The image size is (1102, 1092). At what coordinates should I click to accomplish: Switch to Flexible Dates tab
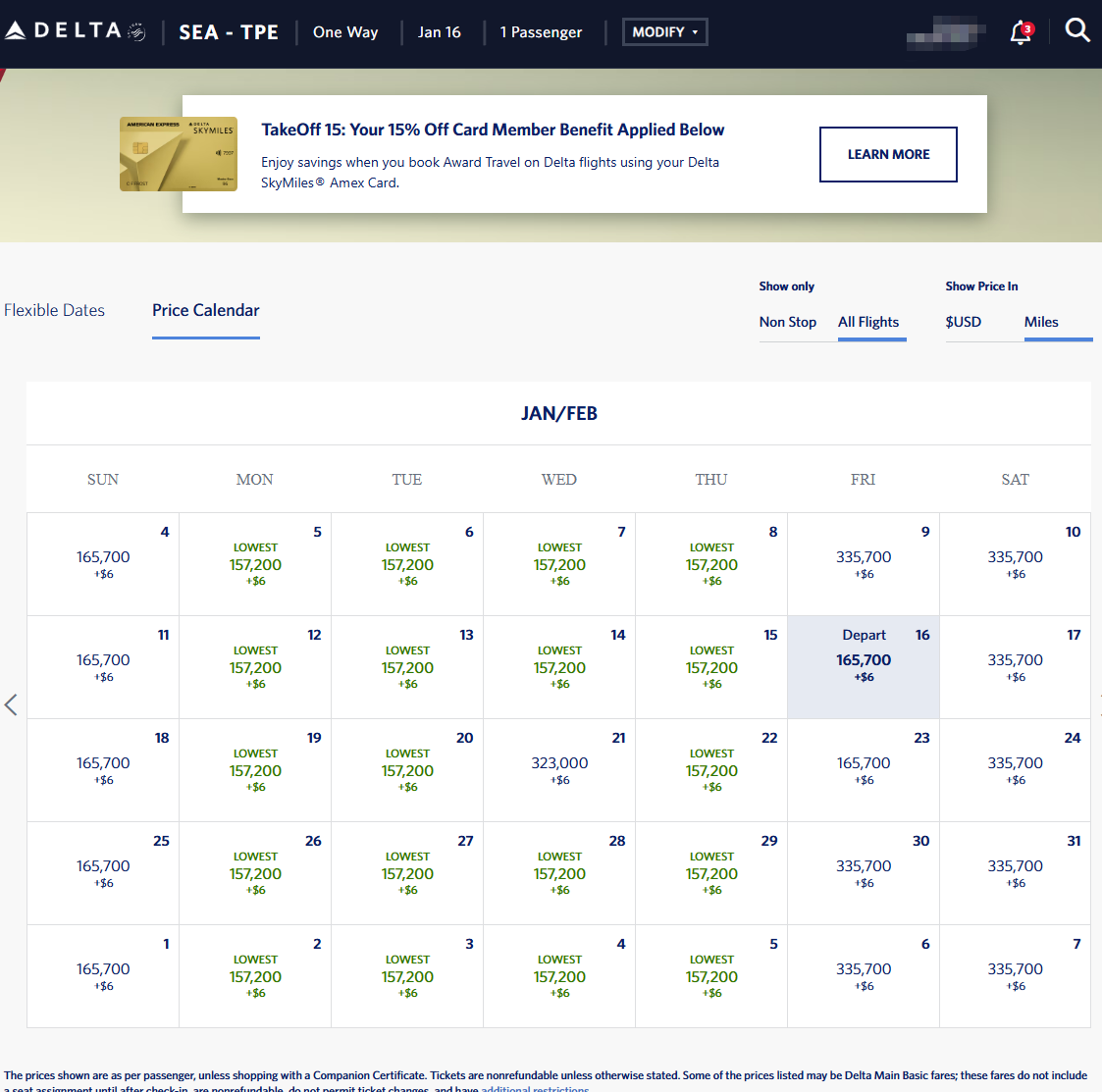click(x=54, y=311)
